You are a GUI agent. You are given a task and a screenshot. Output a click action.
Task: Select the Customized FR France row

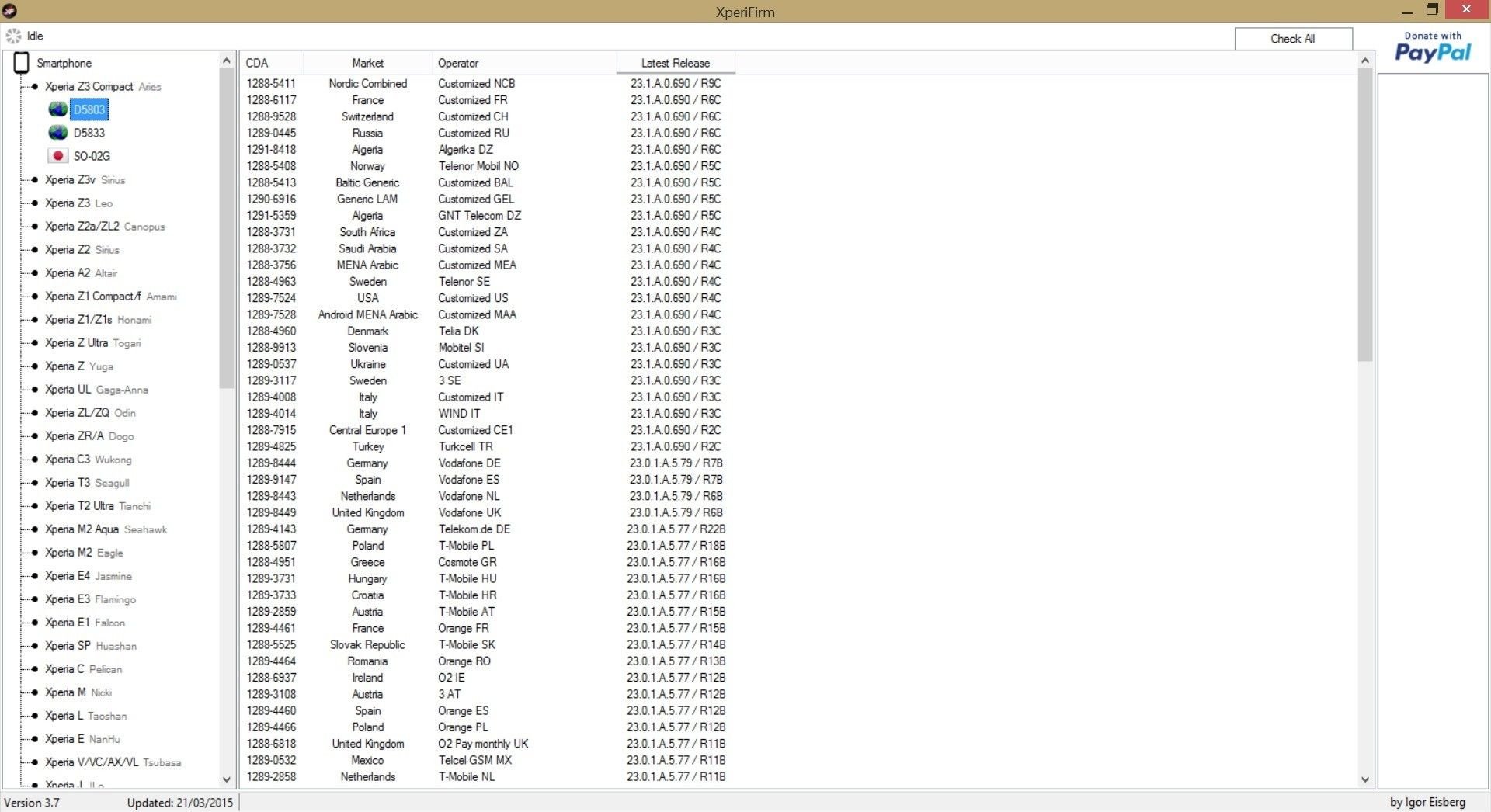488,100
